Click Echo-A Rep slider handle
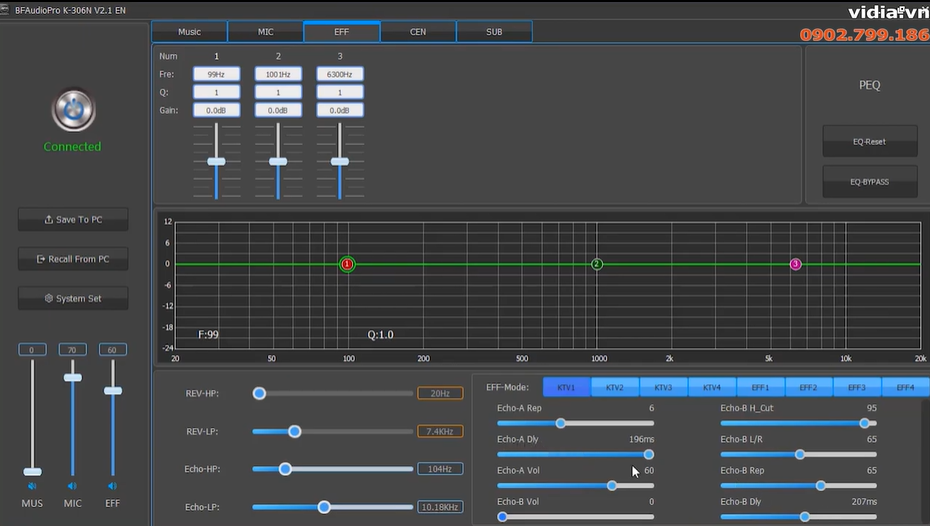The height and width of the screenshot is (526, 930). pyautogui.click(x=560, y=423)
